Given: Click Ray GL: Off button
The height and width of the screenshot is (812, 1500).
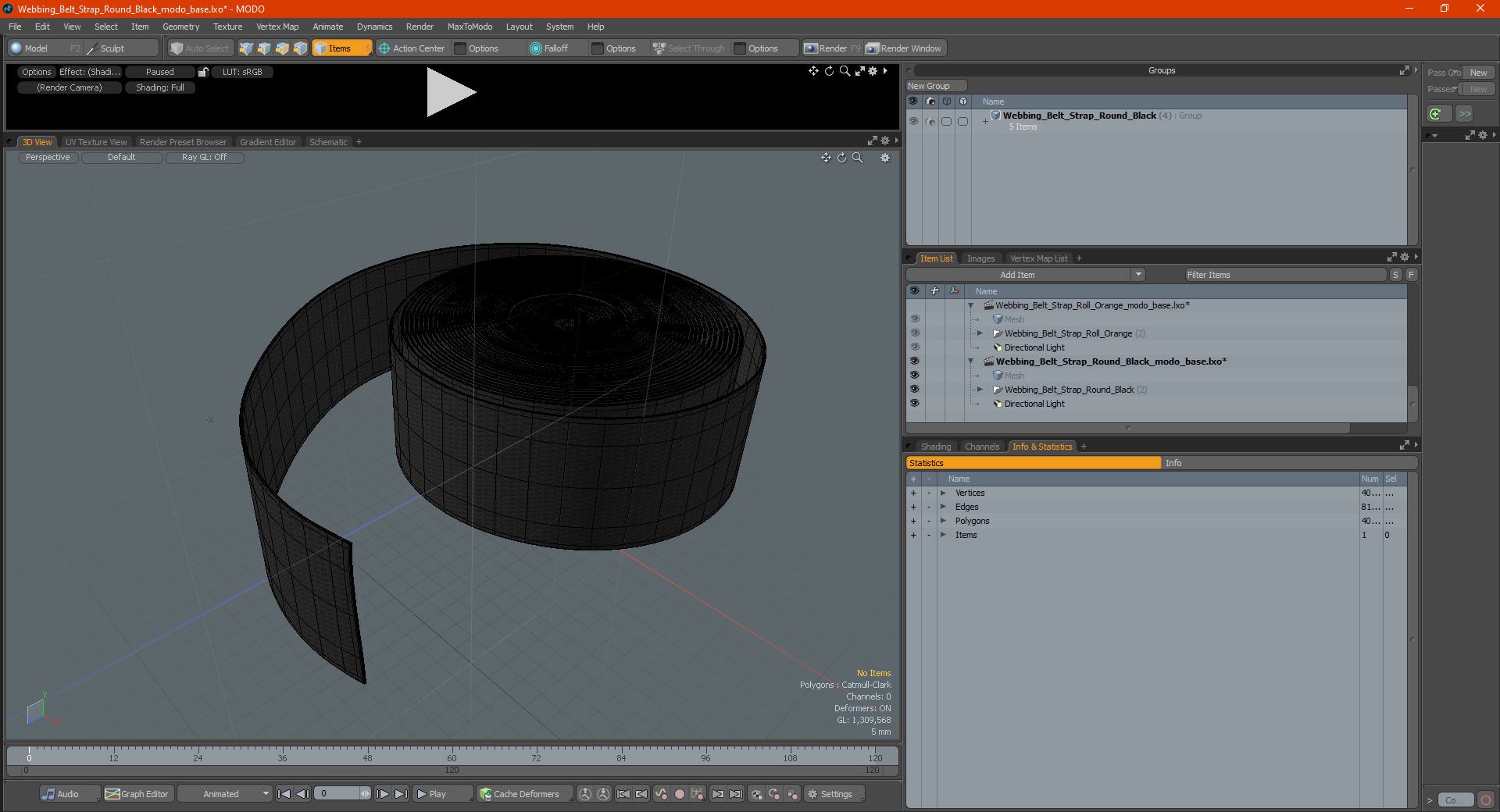Looking at the screenshot, I should click(x=205, y=158).
